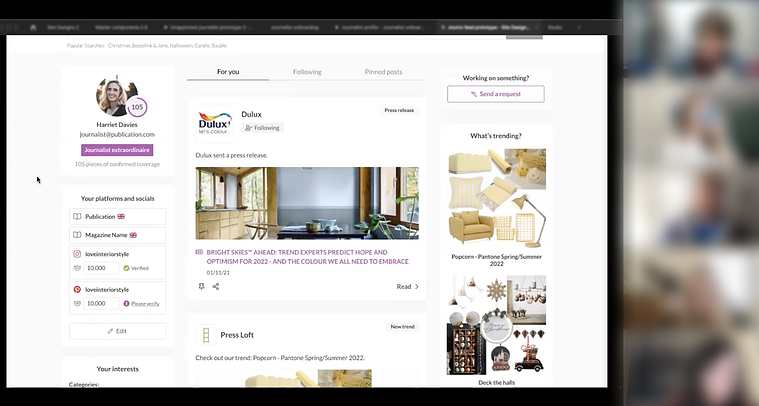Click the Edit button under platforms and socials
Viewport: 759px width, 406px height.
pos(118,331)
